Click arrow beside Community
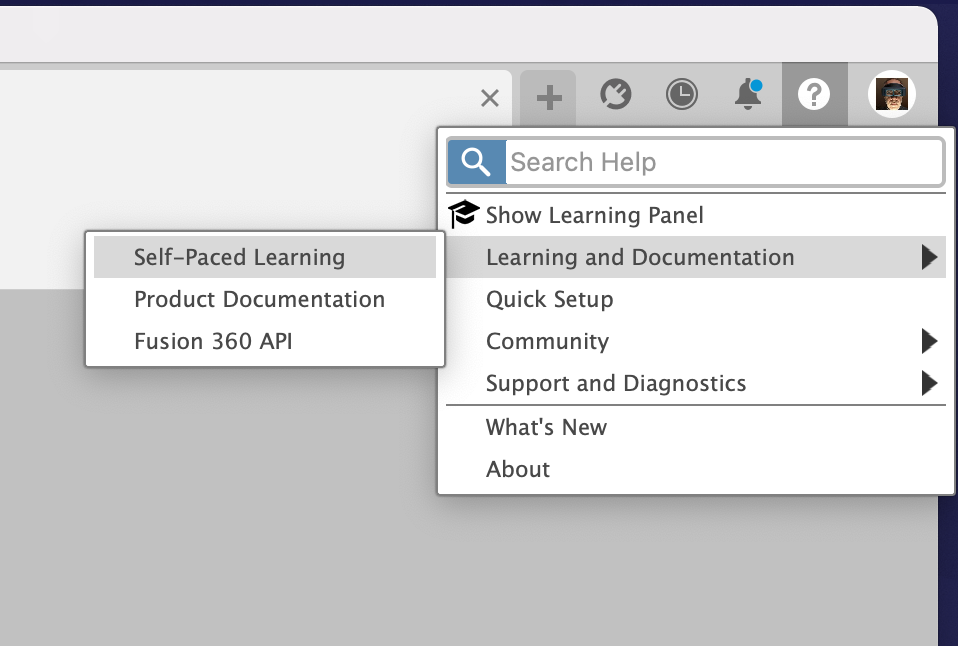Viewport: 958px width, 646px height. pos(929,341)
